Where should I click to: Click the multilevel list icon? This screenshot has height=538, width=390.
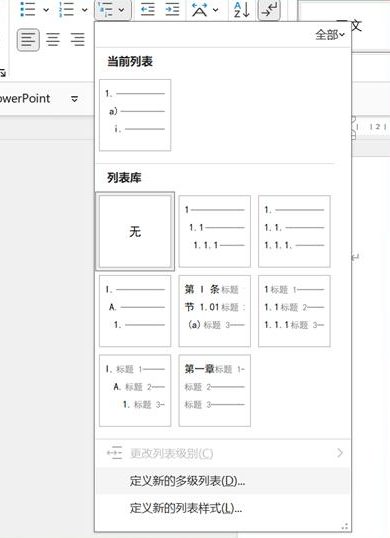105,9
